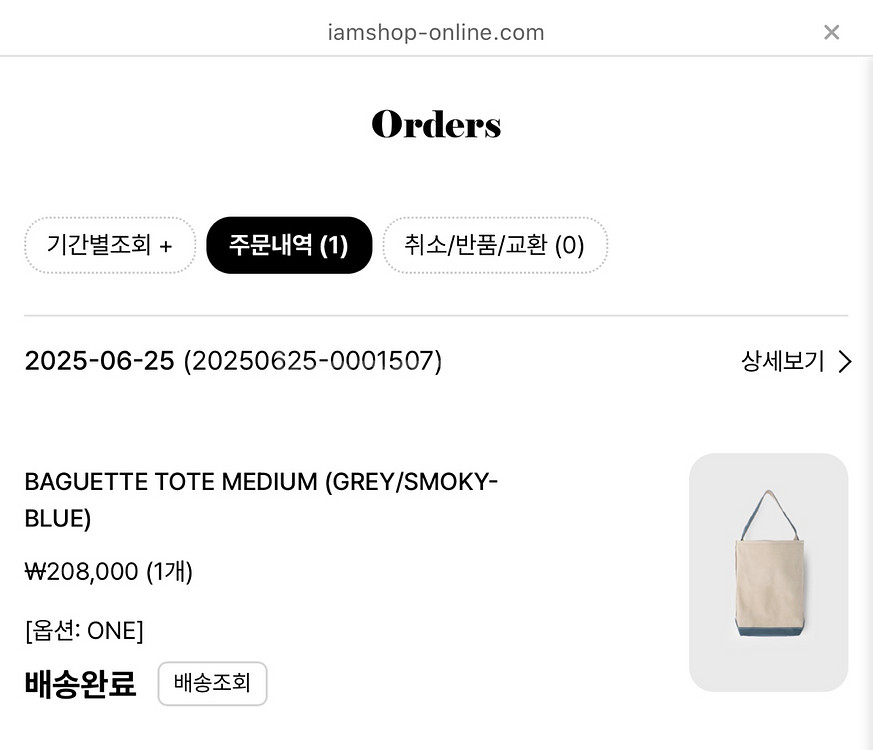Click the iamshop-online.com address text
The height and width of the screenshot is (750, 873).
coord(436,32)
